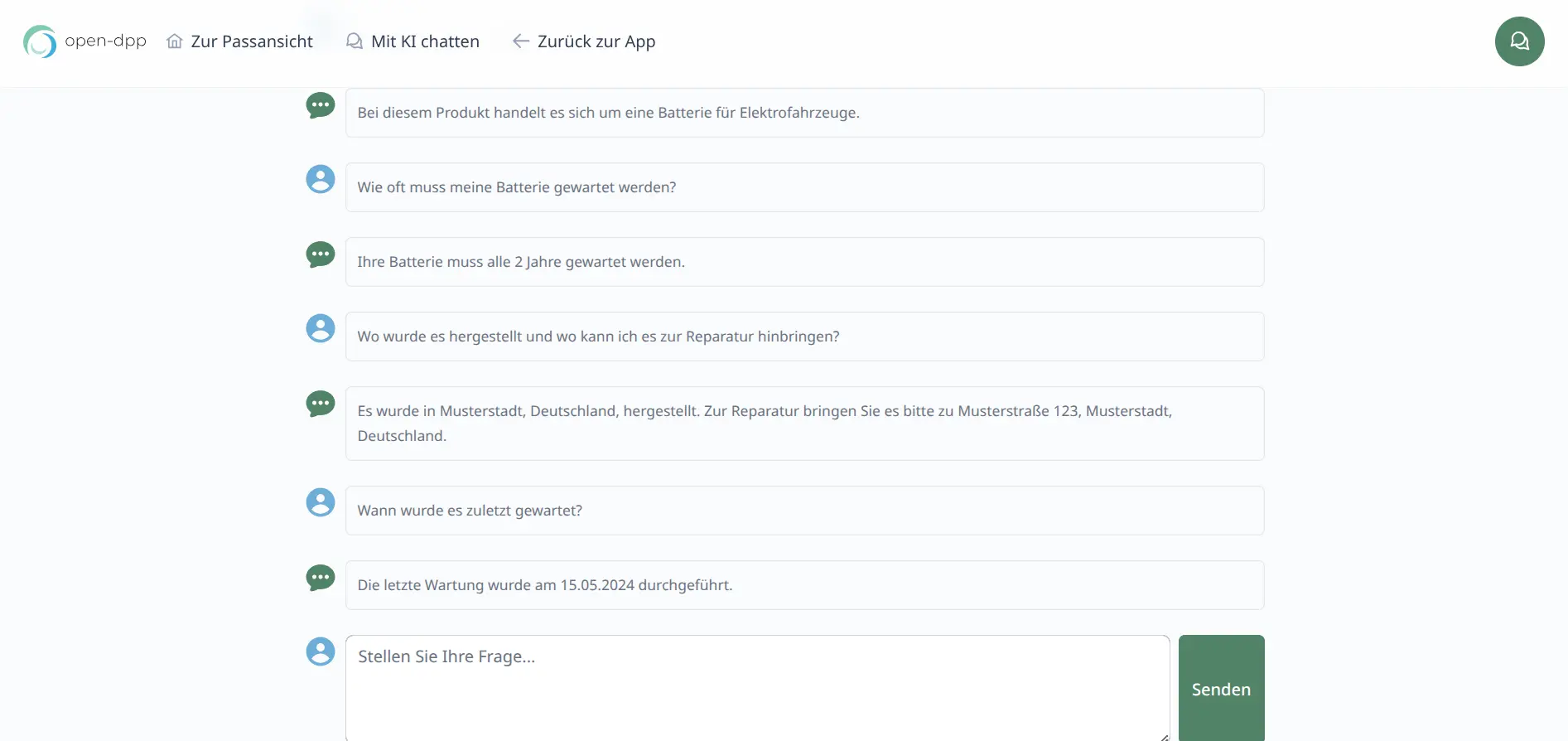Click the user avatar beside 'Wann wurde es zuletzt'
The width and height of the screenshot is (1568, 741).
click(x=321, y=502)
